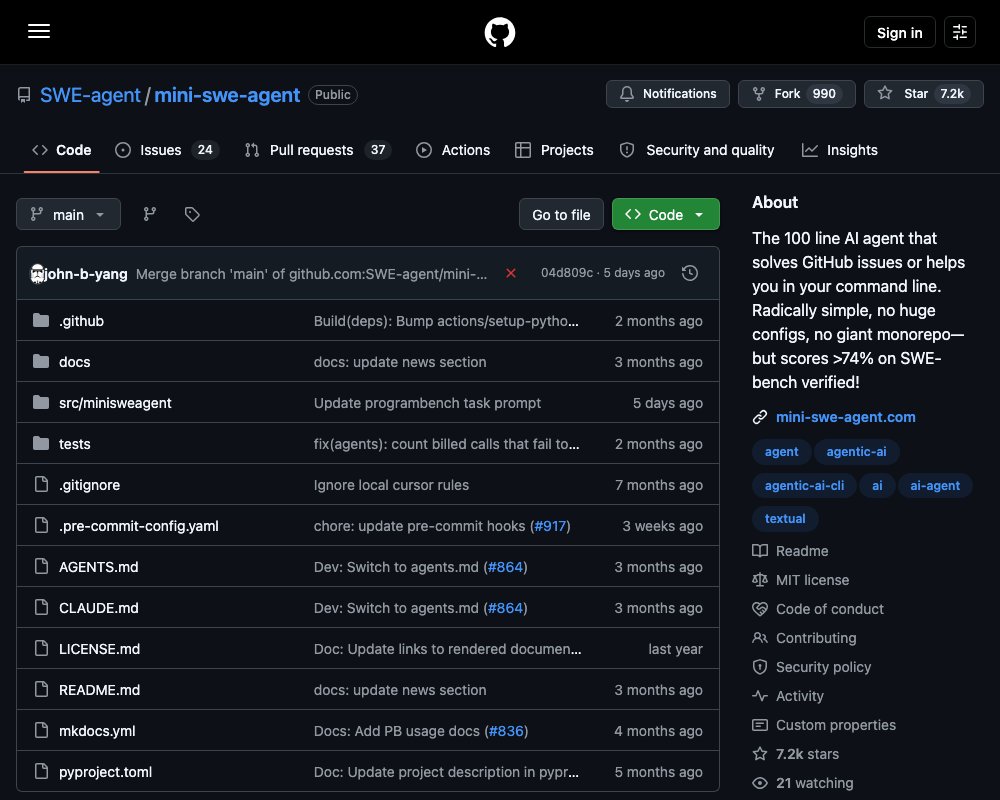
Task: Click the repository icon beside SWE-agent
Action: 24,95
